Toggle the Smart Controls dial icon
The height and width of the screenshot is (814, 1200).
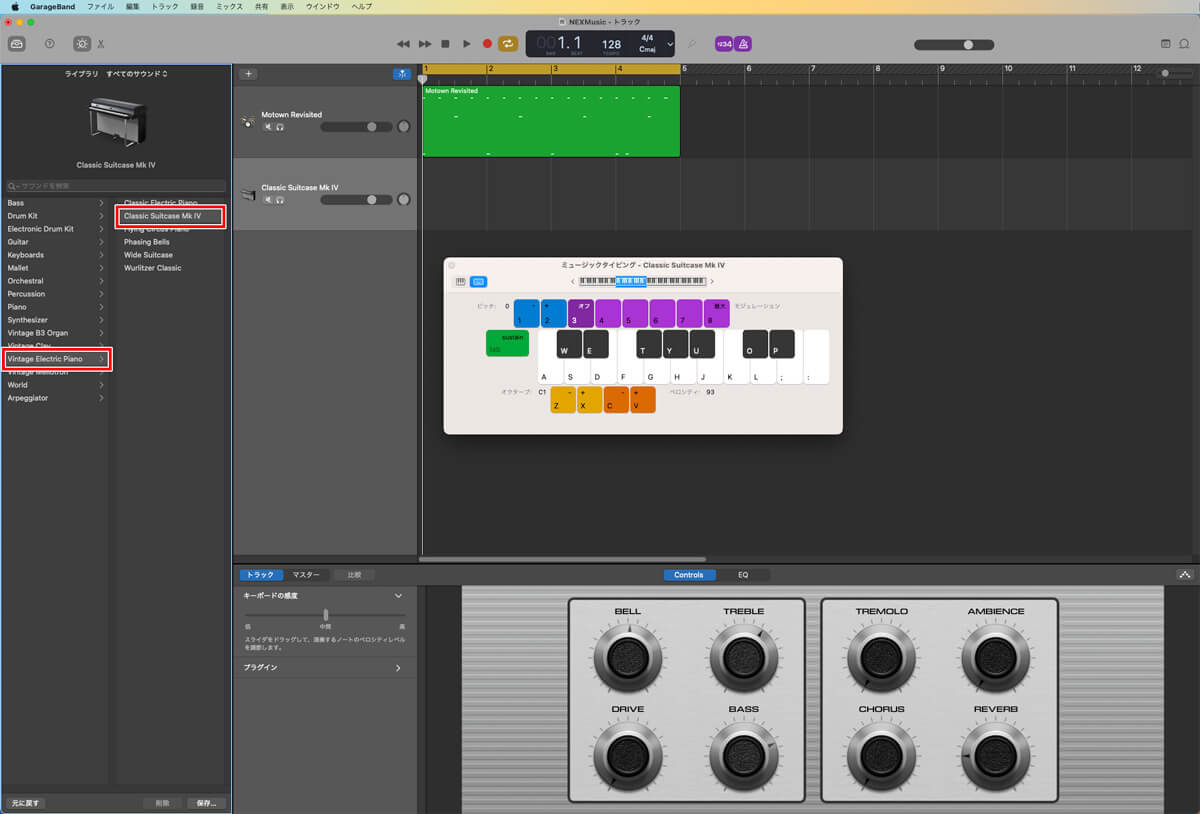point(81,44)
